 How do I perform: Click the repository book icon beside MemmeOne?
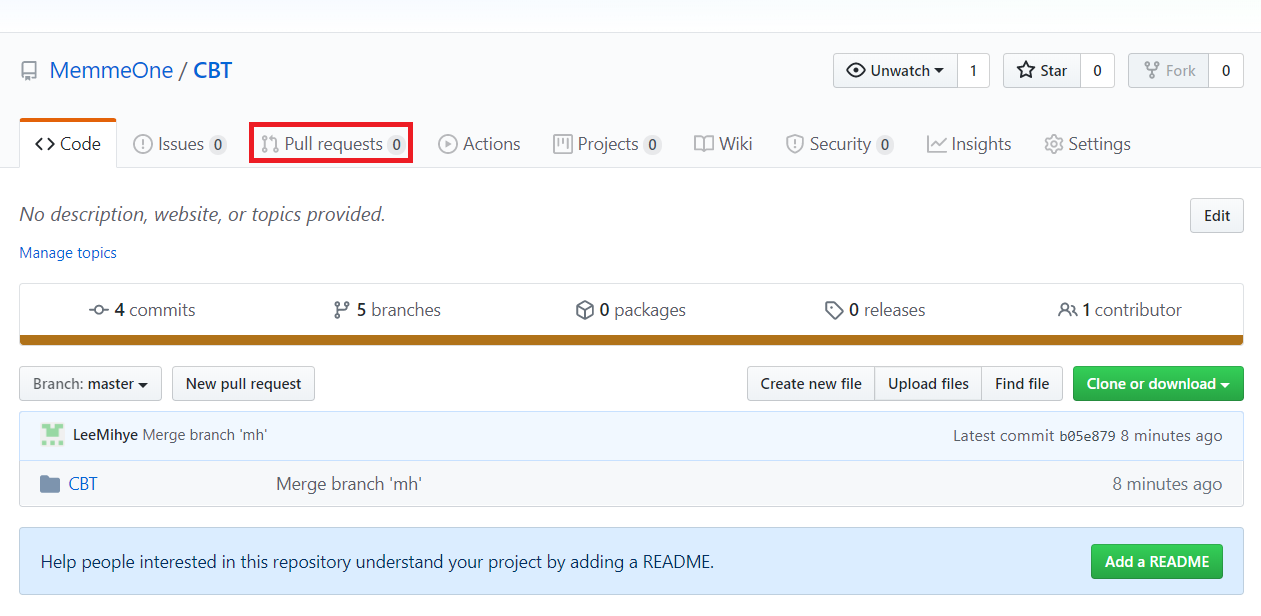29,72
